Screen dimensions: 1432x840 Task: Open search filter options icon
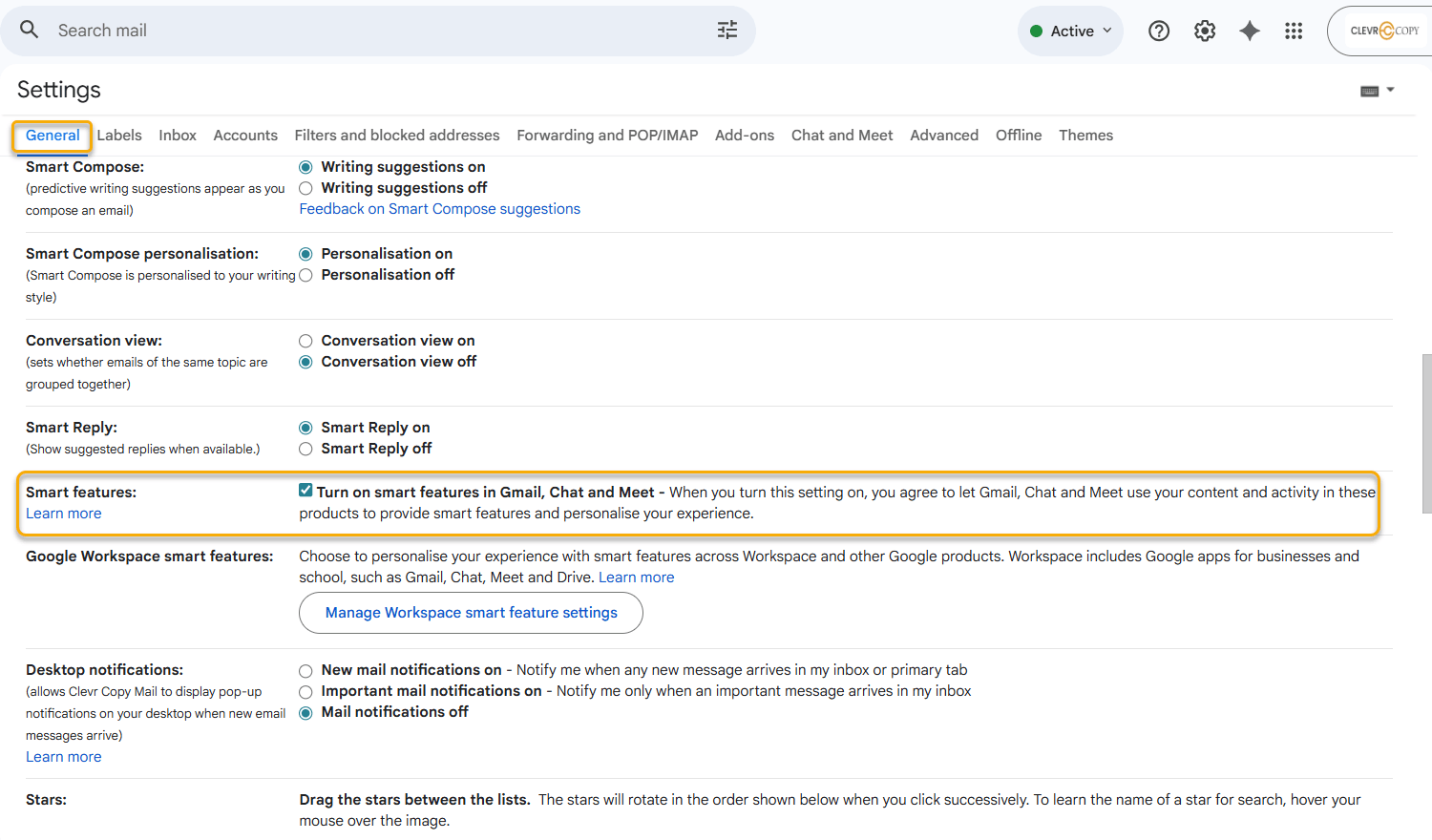(727, 31)
